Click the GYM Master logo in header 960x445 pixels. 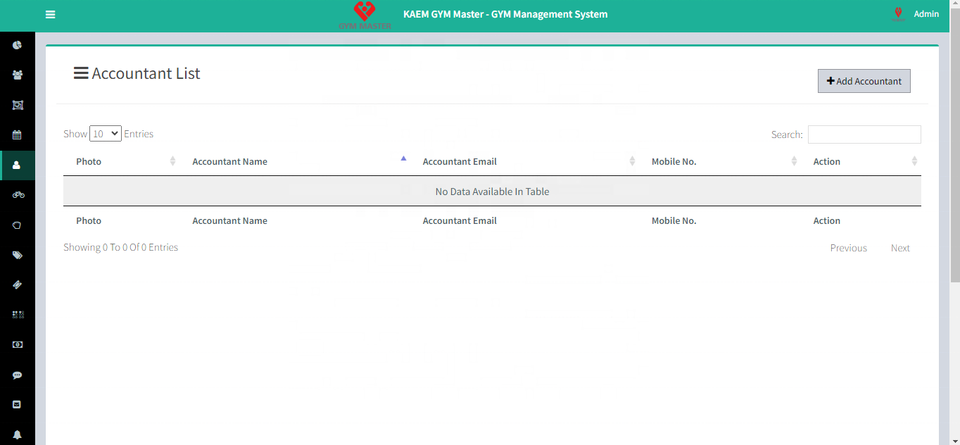365,15
